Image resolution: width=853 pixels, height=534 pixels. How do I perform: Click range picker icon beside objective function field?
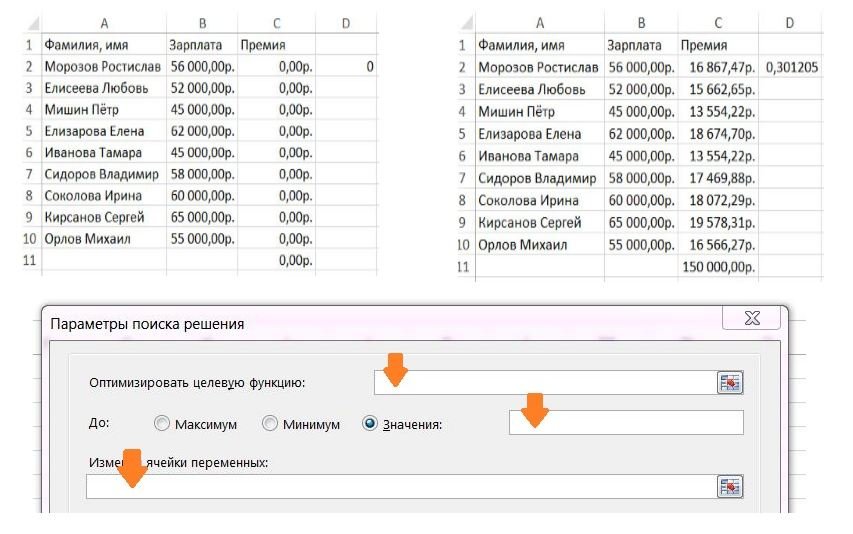point(731,382)
